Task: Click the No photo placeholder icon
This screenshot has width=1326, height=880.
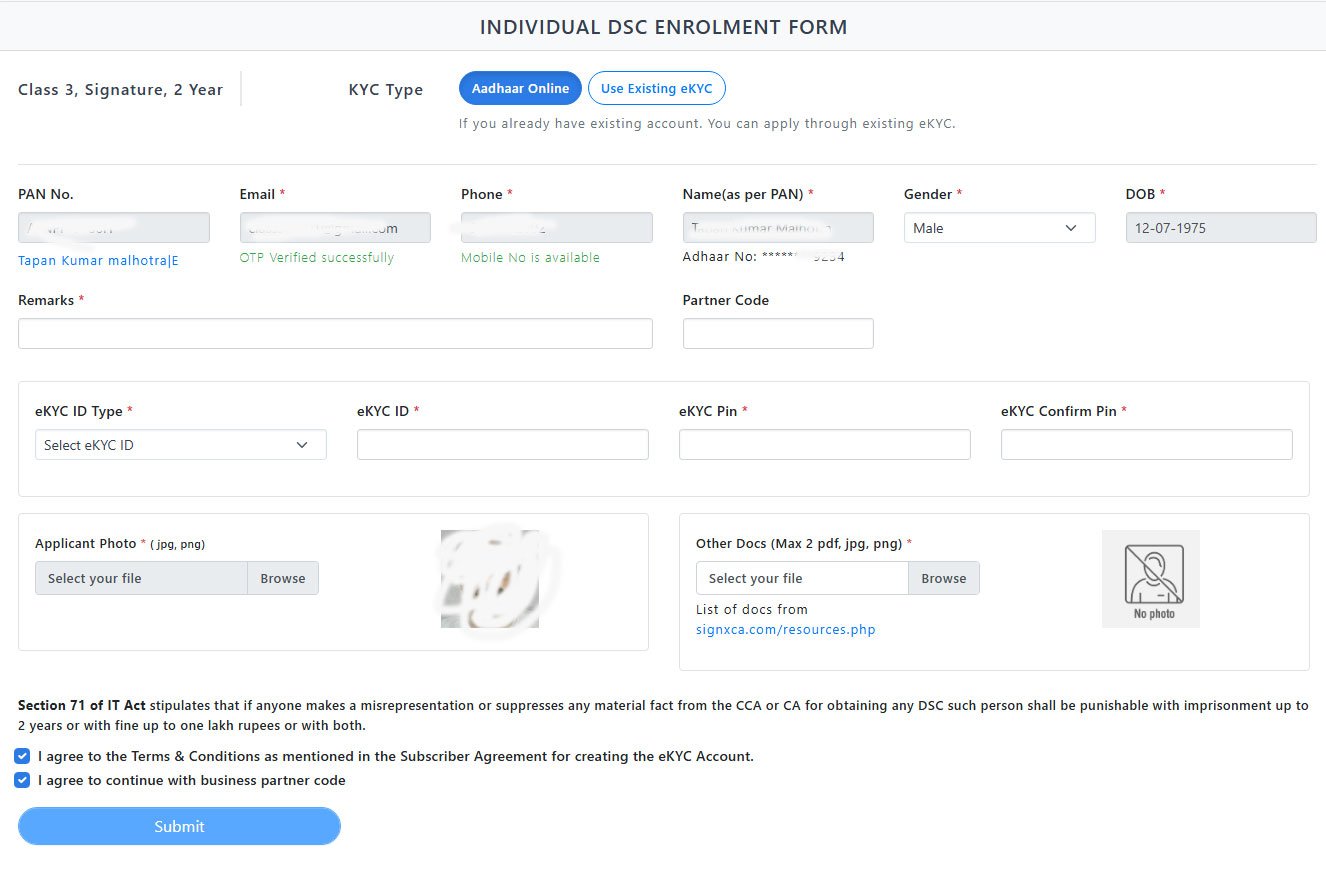Action: point(1150,578)
